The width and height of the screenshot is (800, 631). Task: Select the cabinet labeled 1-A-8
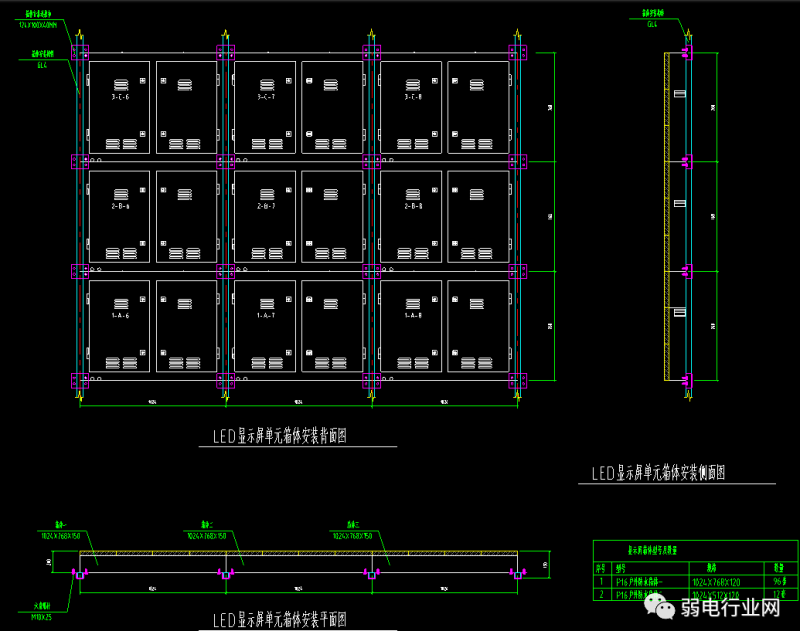click(x=411, y=325)
